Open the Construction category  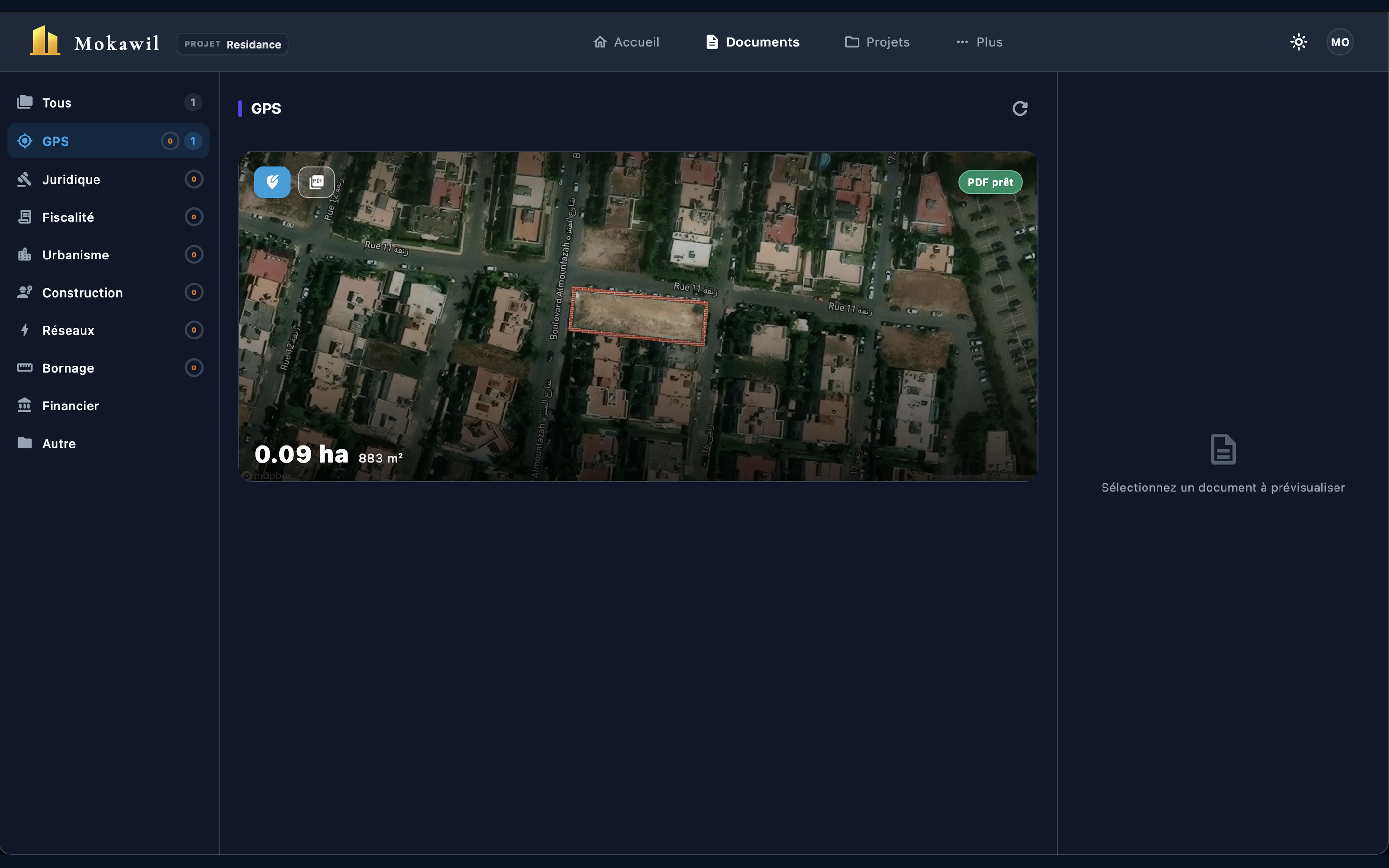tap(109, 293)
